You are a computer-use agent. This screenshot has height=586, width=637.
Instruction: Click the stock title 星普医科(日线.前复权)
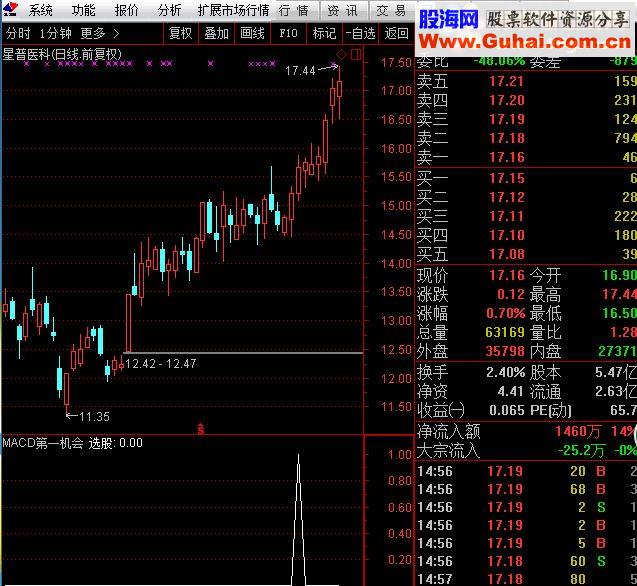click(62, 54)
